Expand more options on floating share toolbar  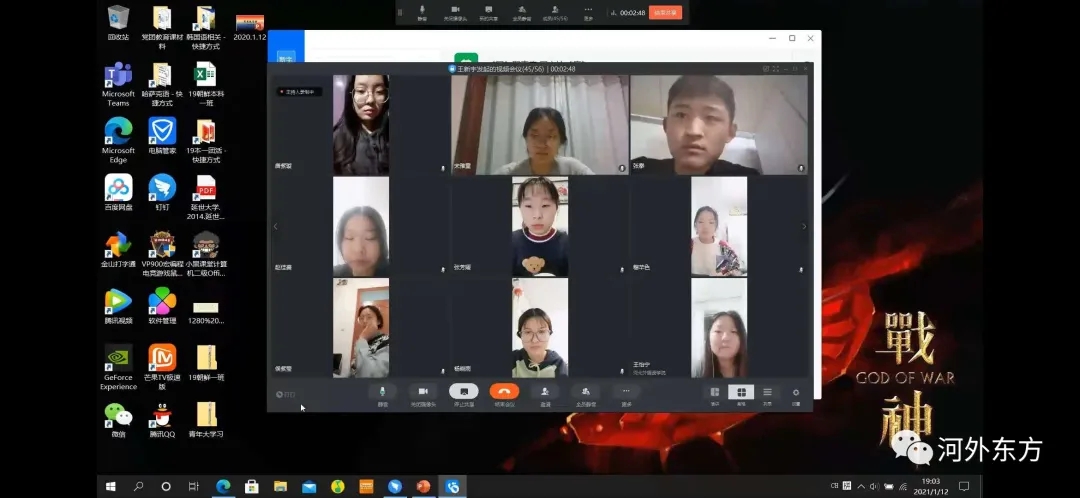click(x=588, y=12)
